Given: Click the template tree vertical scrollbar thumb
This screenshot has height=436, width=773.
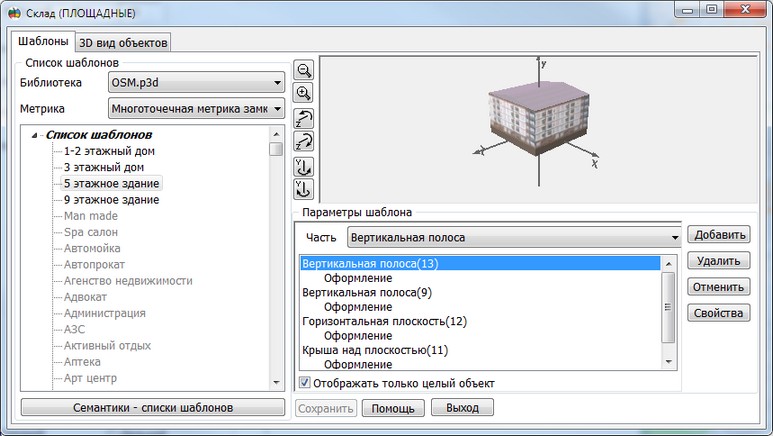Looking at the screenshot, I should point(275,150).
